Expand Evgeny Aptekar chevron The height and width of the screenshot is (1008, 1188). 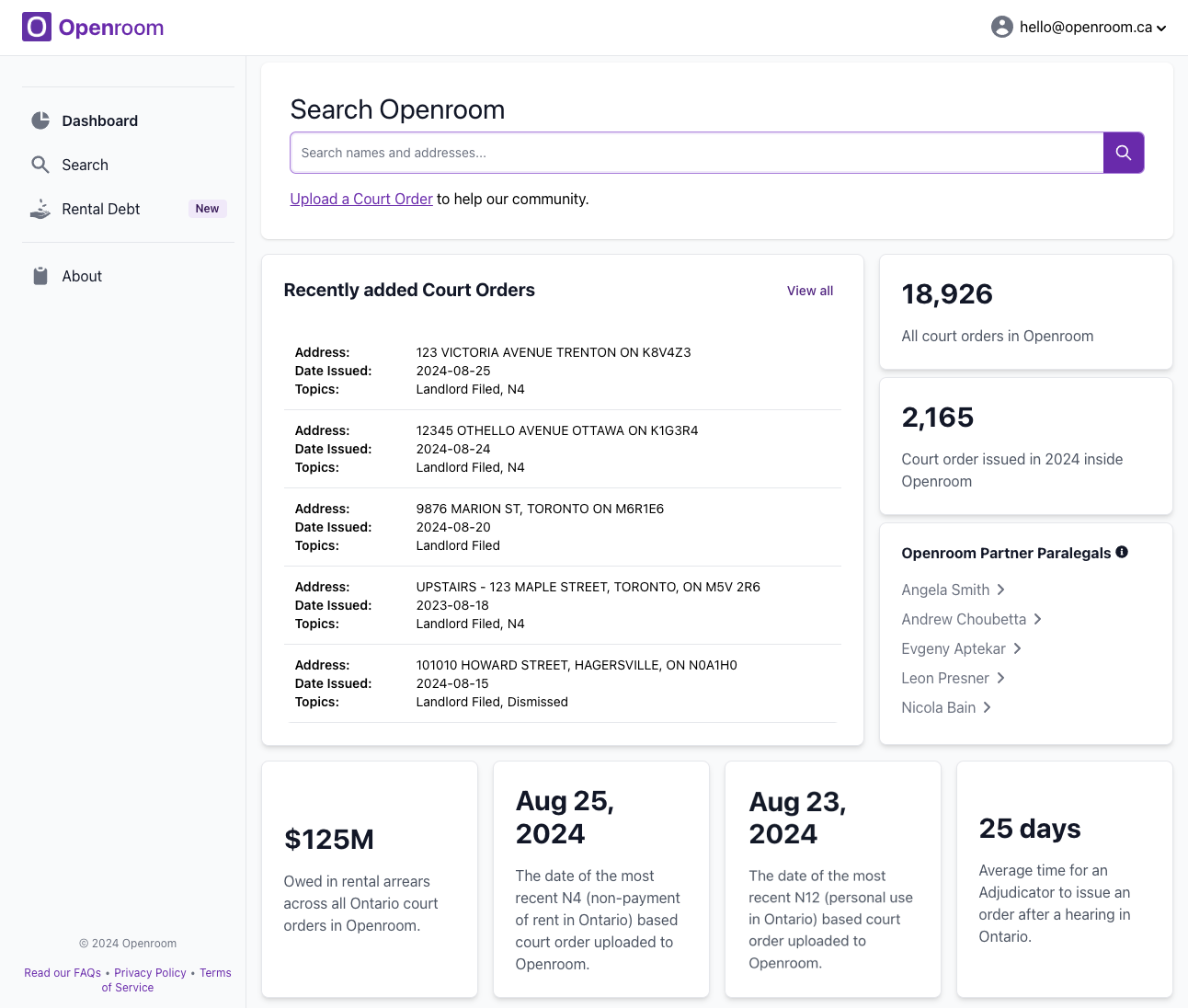coord(1017,648)
